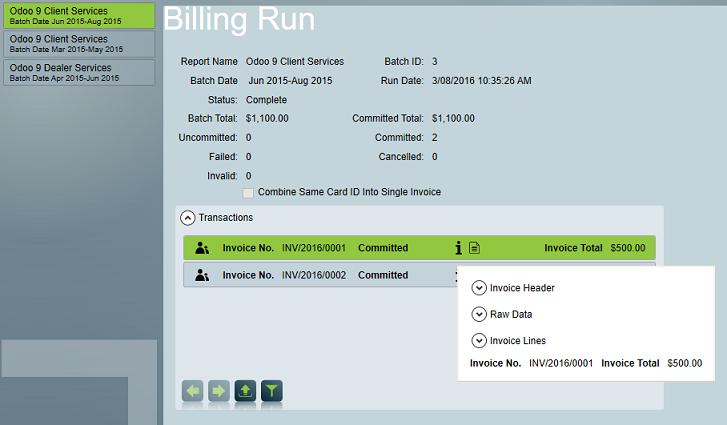Image resolution: width=727 pixels, height=425 pixels.
Task: Click the Committed status of invoice INV/2016/0001
Action: pyautogui.click(x=383, y=248)
